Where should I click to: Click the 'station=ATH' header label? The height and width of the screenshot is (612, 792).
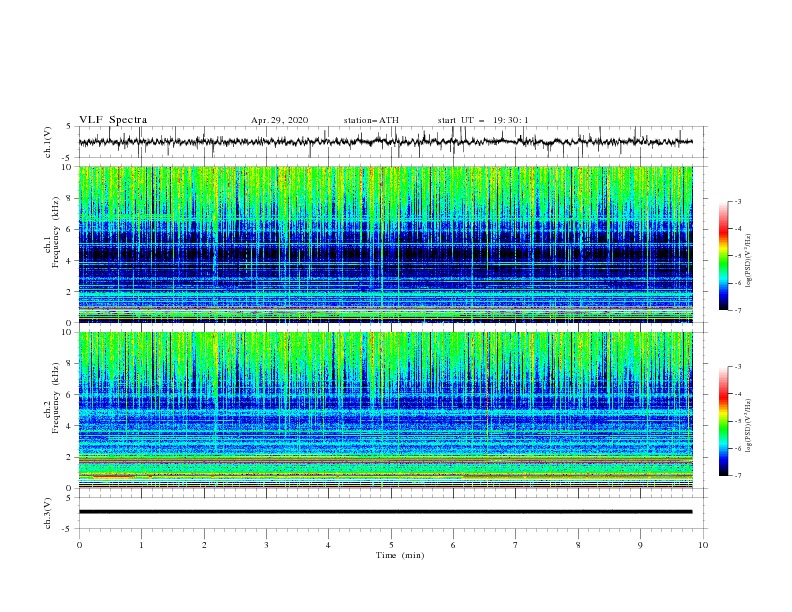(371, 120)
